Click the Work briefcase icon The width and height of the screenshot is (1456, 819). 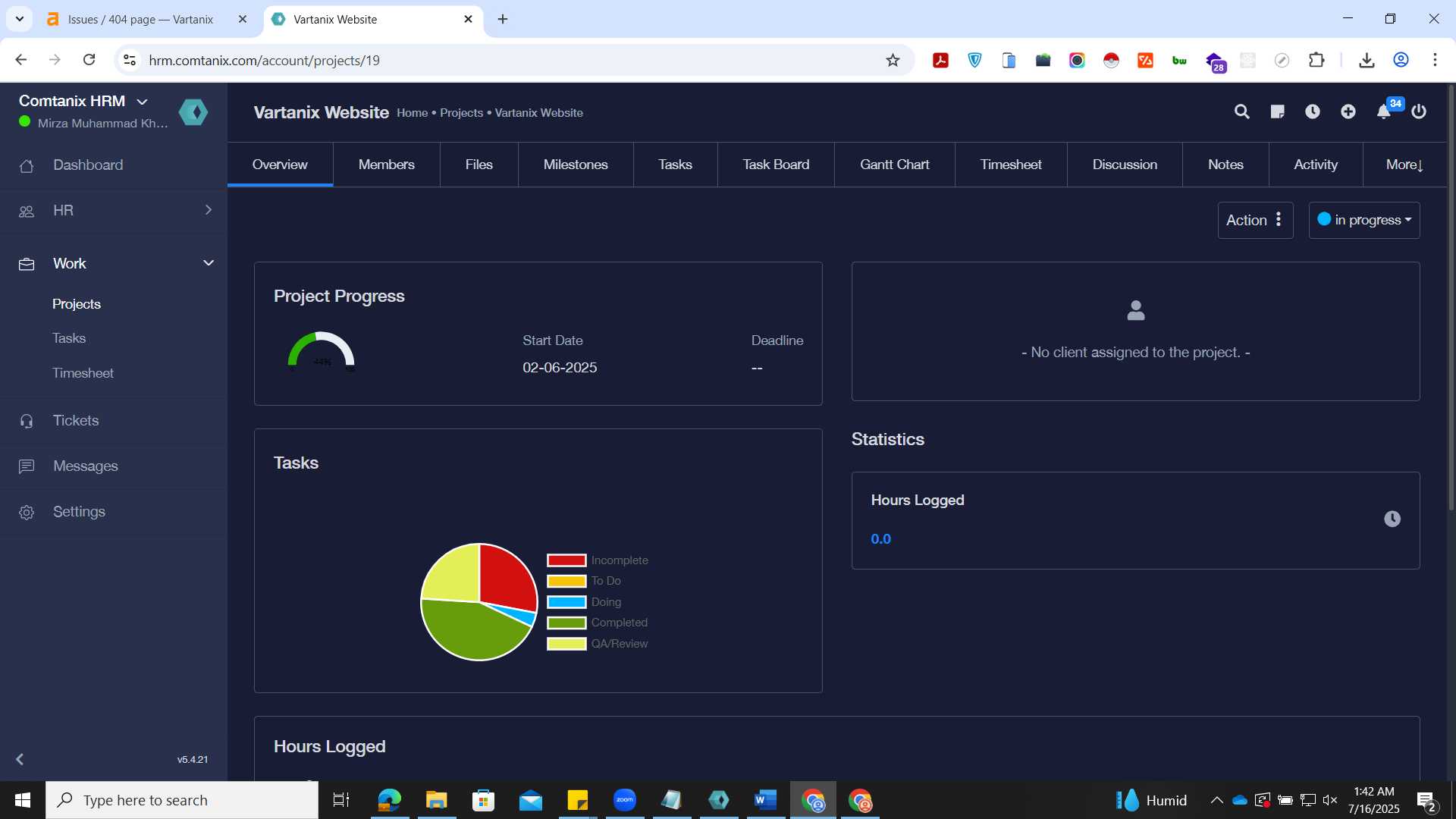[27, 264]
